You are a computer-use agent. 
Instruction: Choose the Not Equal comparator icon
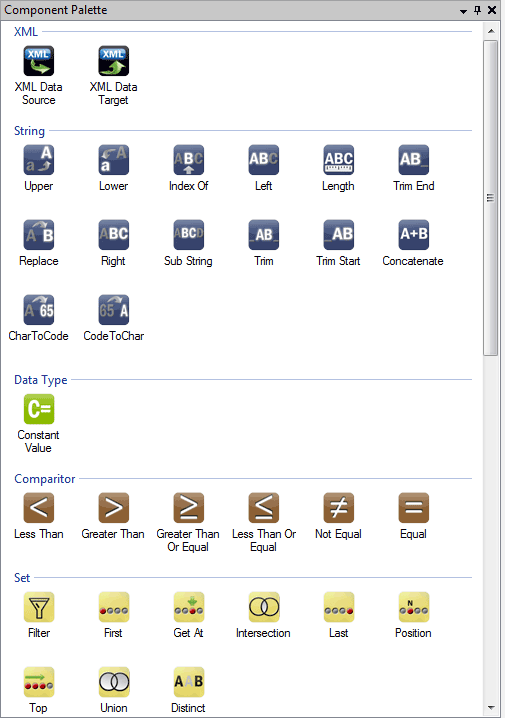click(x=338, y=508)
